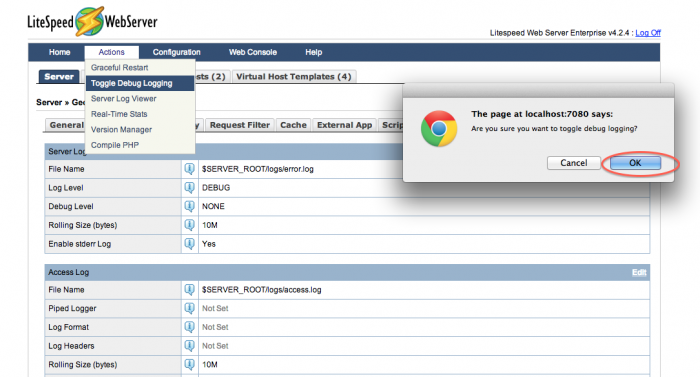Open the Actions menu
This screenshot has width=700, height=377.
(x=112, y=52)
